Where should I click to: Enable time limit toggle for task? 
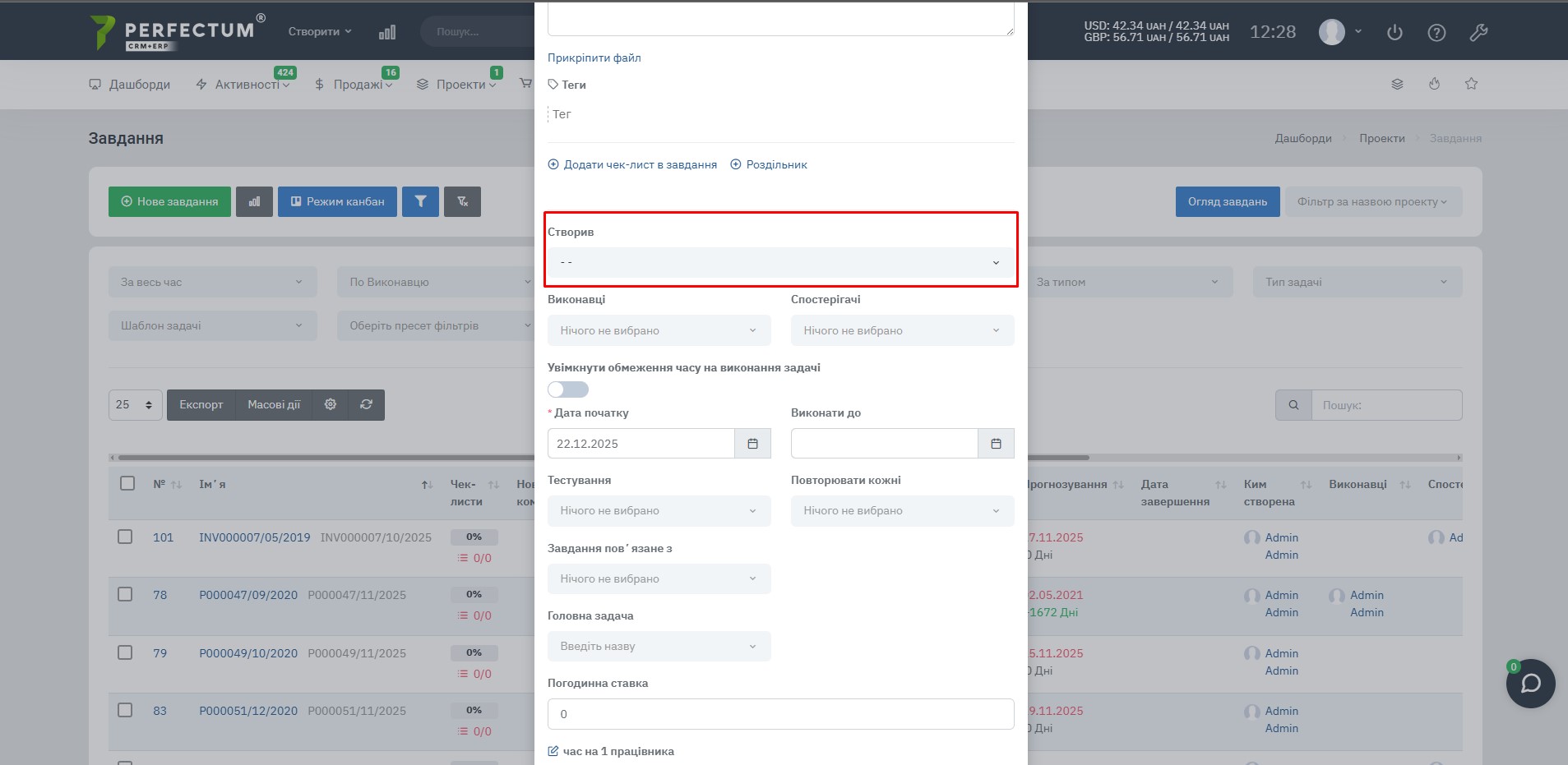coord(568,389)
